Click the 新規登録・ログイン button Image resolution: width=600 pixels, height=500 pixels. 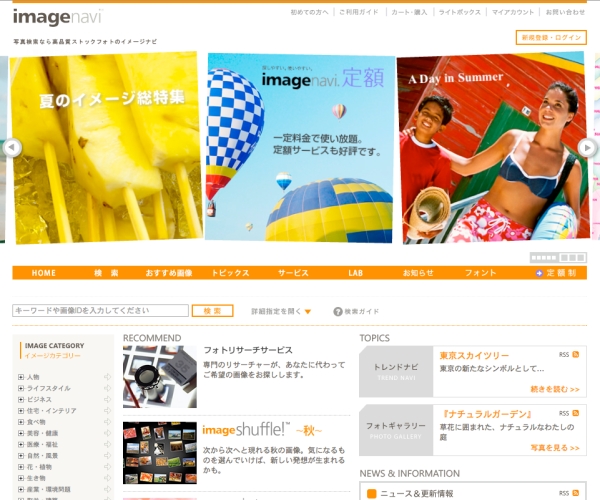point(552,37)
